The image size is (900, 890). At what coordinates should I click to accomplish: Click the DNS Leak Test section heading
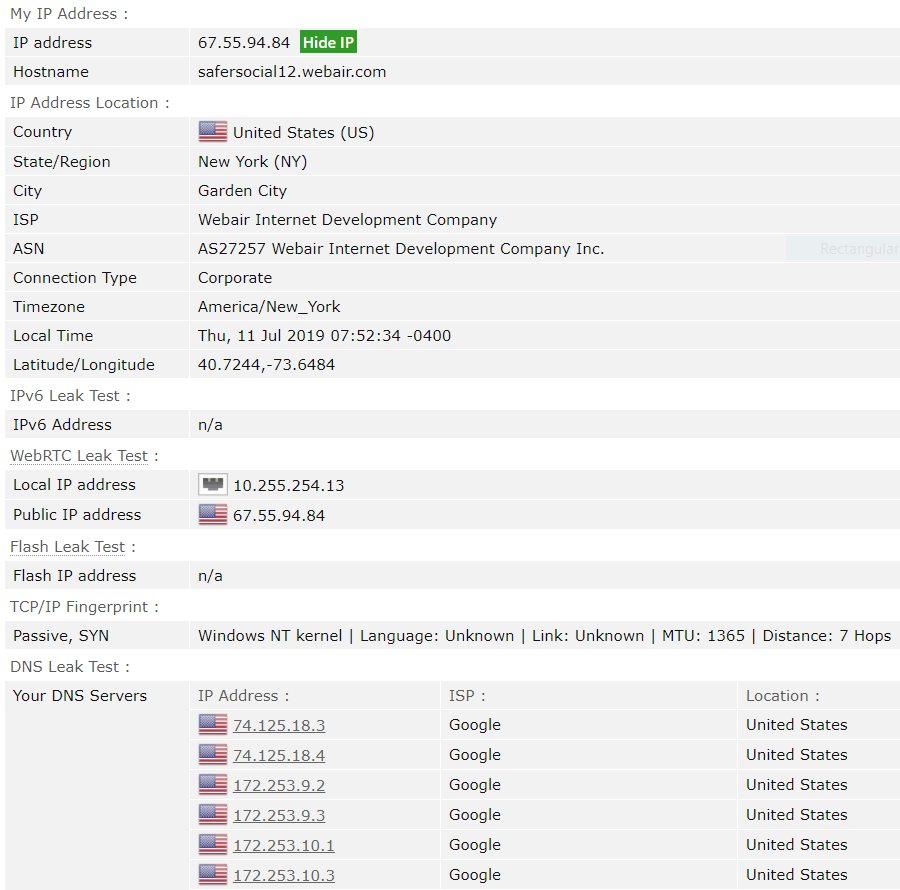[x=70, y=667]
